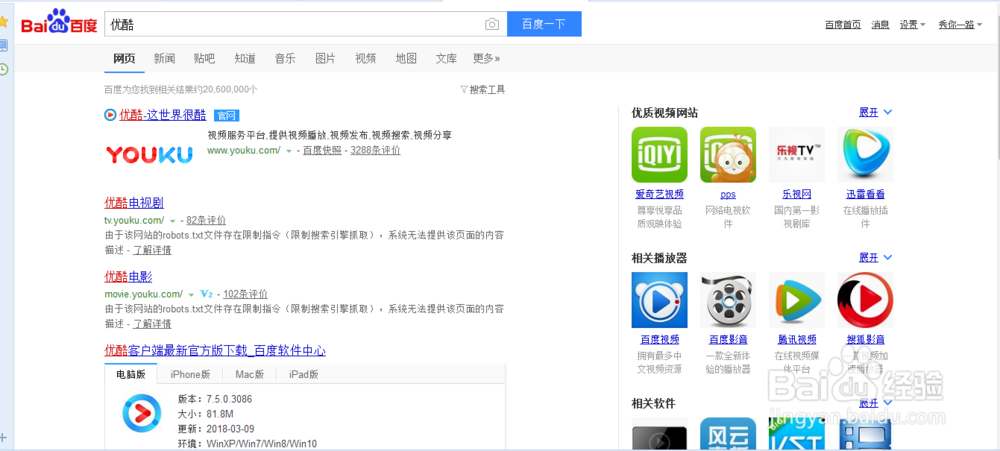Open the 秀你一脸 user menu
The height and width of the screenshot is (451, 1000).
coord(960,25)
